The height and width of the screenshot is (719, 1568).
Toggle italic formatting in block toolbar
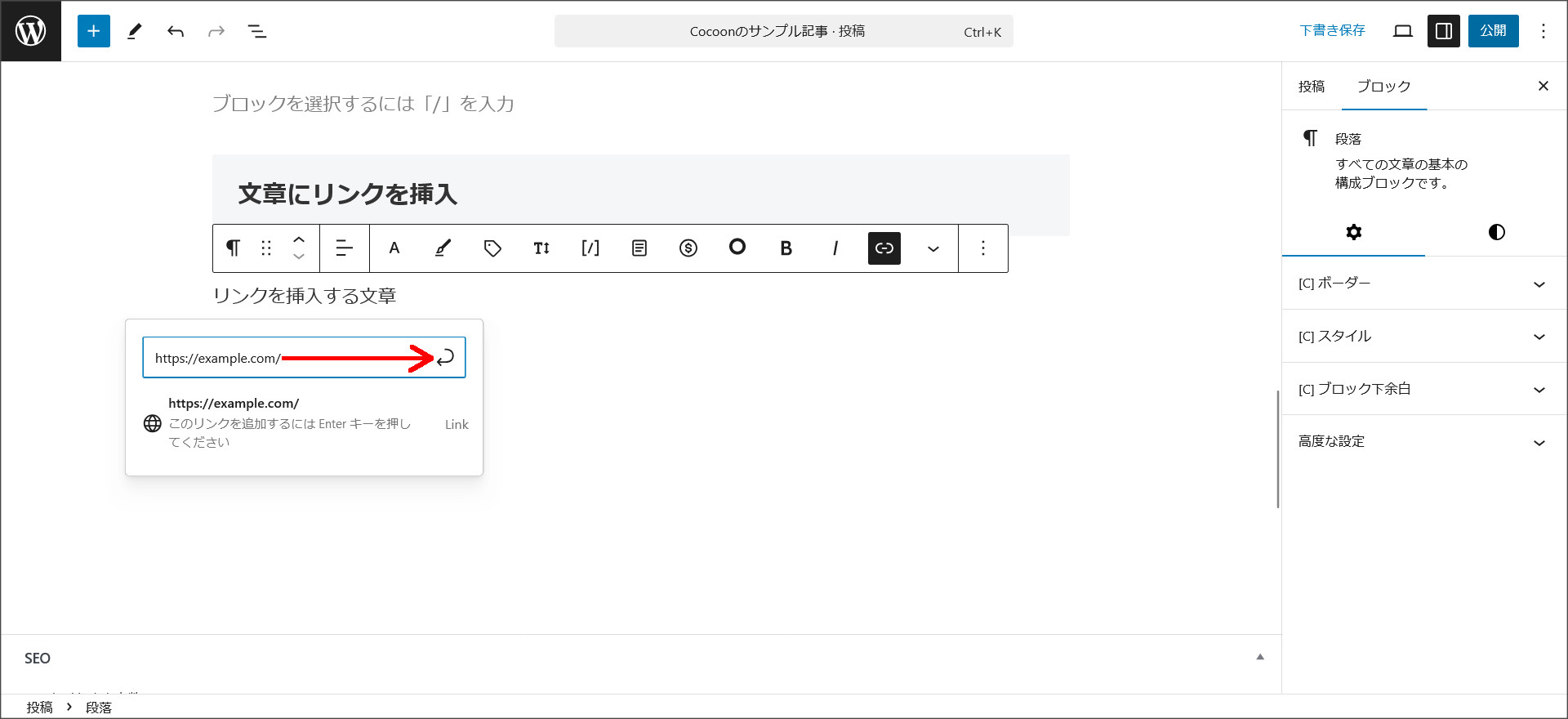pyautogui.click(x=835, y=248)
